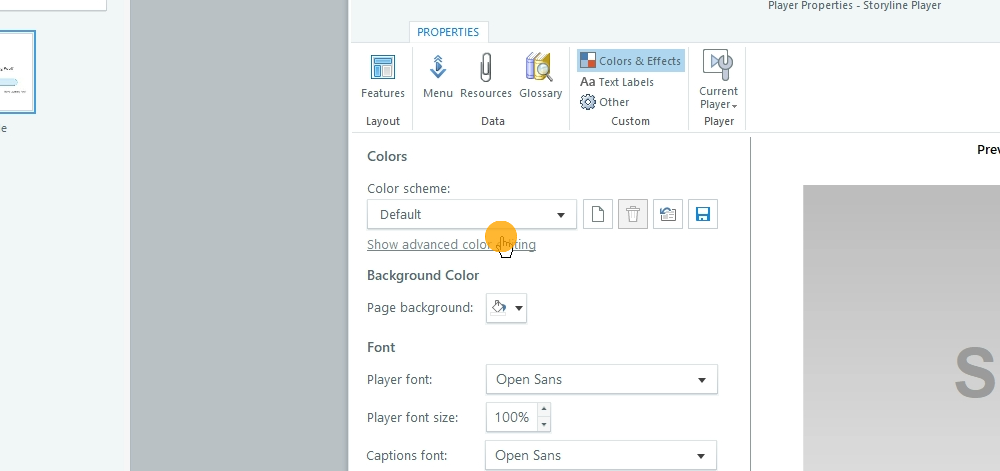Image resolution: width=1000 pixels, height=471 pixels.
Task: Increase Player font size with up arrow
Action: click(x=544, y=410)
